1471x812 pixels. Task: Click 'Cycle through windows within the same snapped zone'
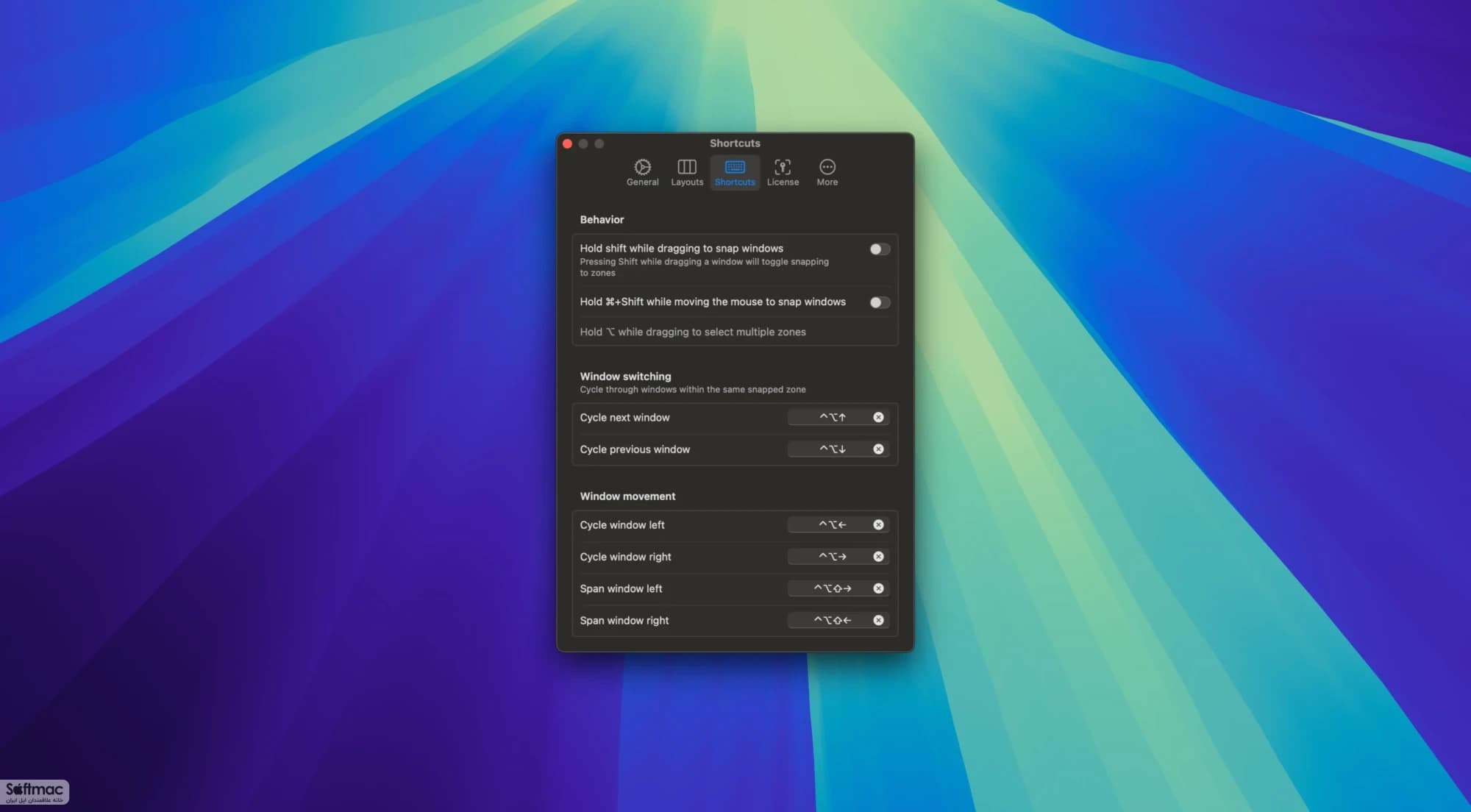(x=693, y=389)
